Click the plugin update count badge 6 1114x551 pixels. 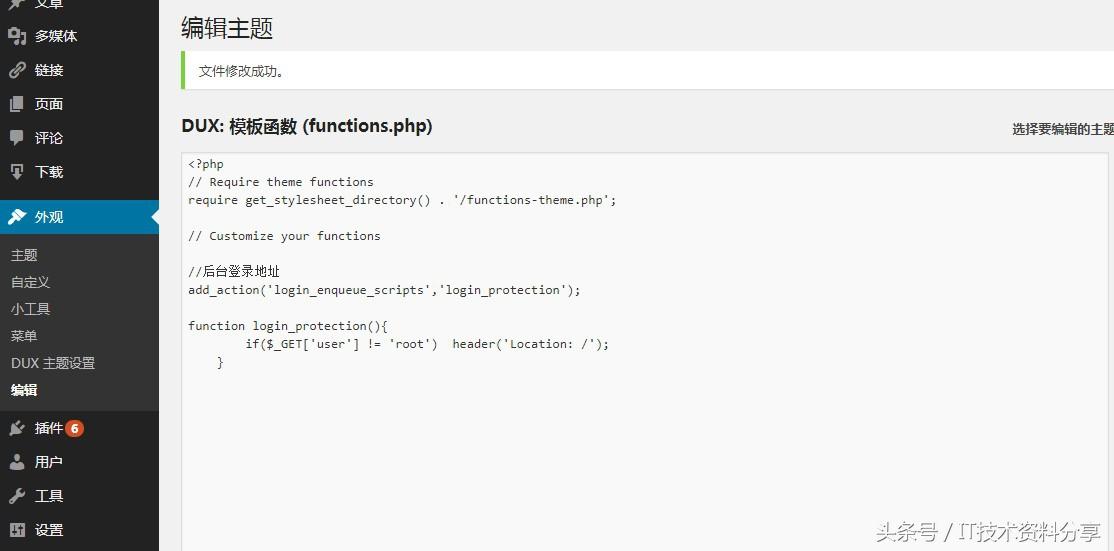(75, 428)
